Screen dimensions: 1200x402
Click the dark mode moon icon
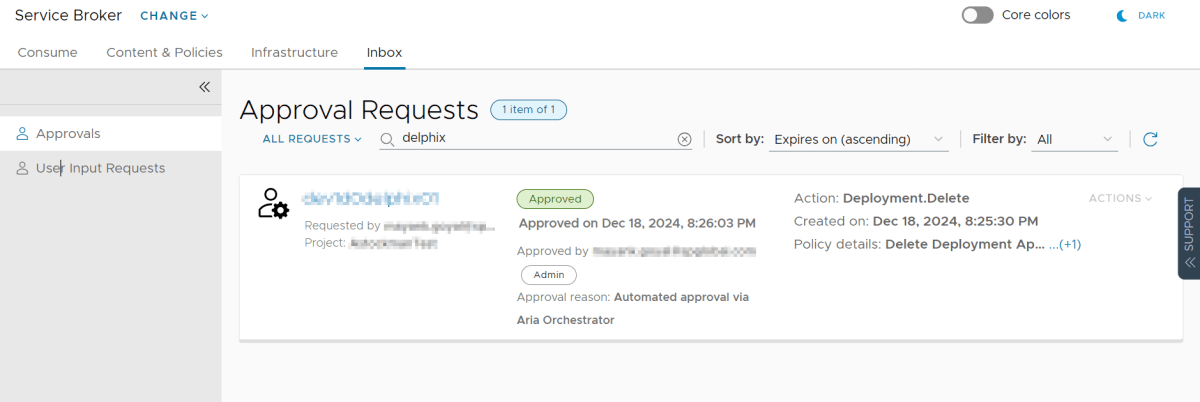1122,16
